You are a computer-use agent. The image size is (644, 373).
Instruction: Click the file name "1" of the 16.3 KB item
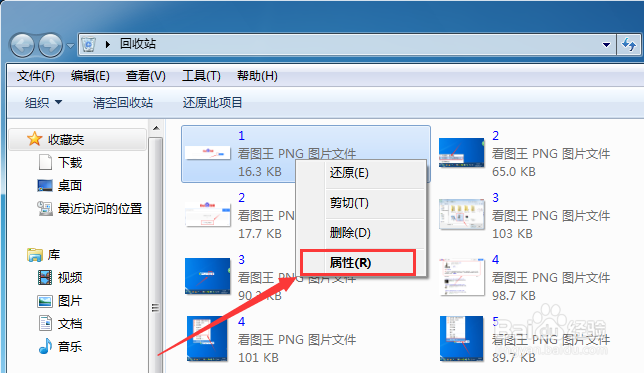coord(242,136)
